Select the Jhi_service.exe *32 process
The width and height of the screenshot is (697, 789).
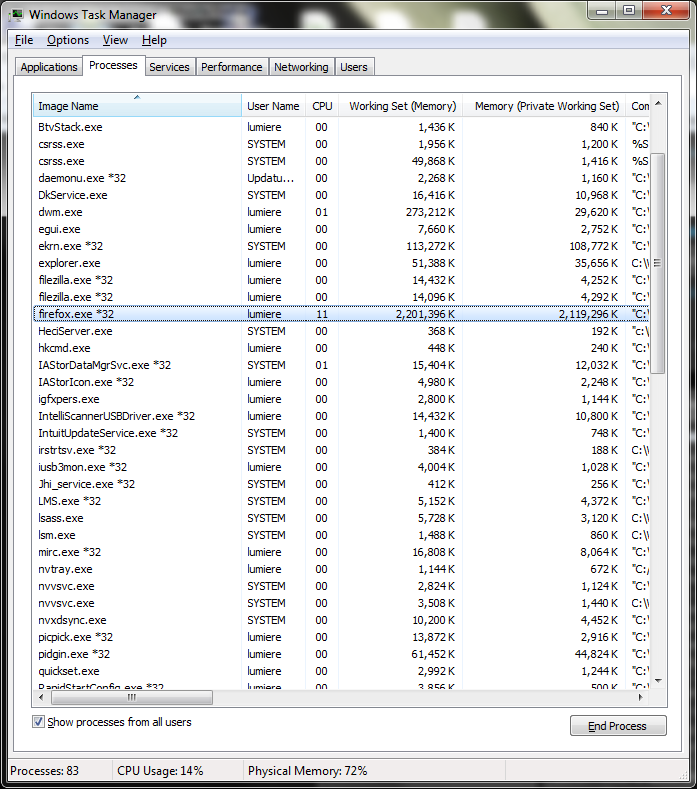click(x=341, y=484)
